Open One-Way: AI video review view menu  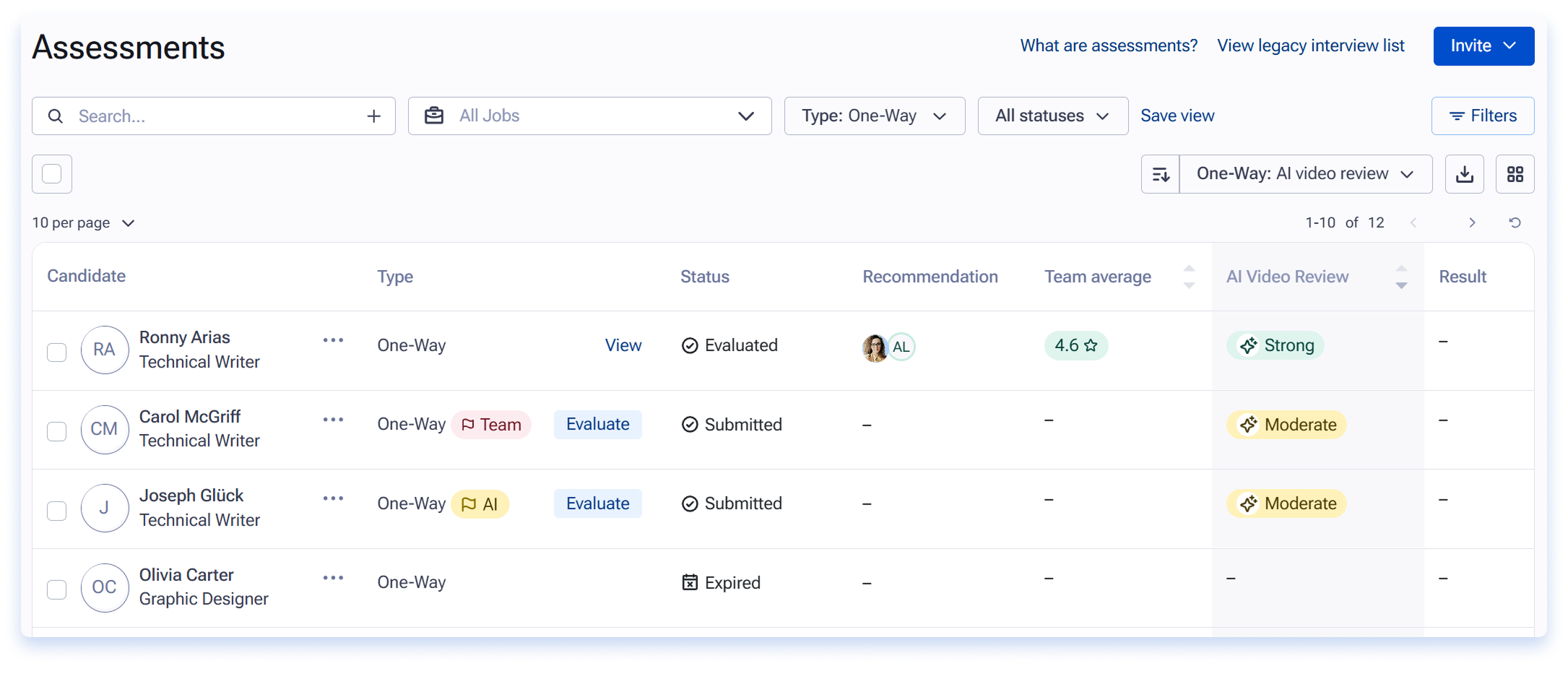(x=1305, y=174)
